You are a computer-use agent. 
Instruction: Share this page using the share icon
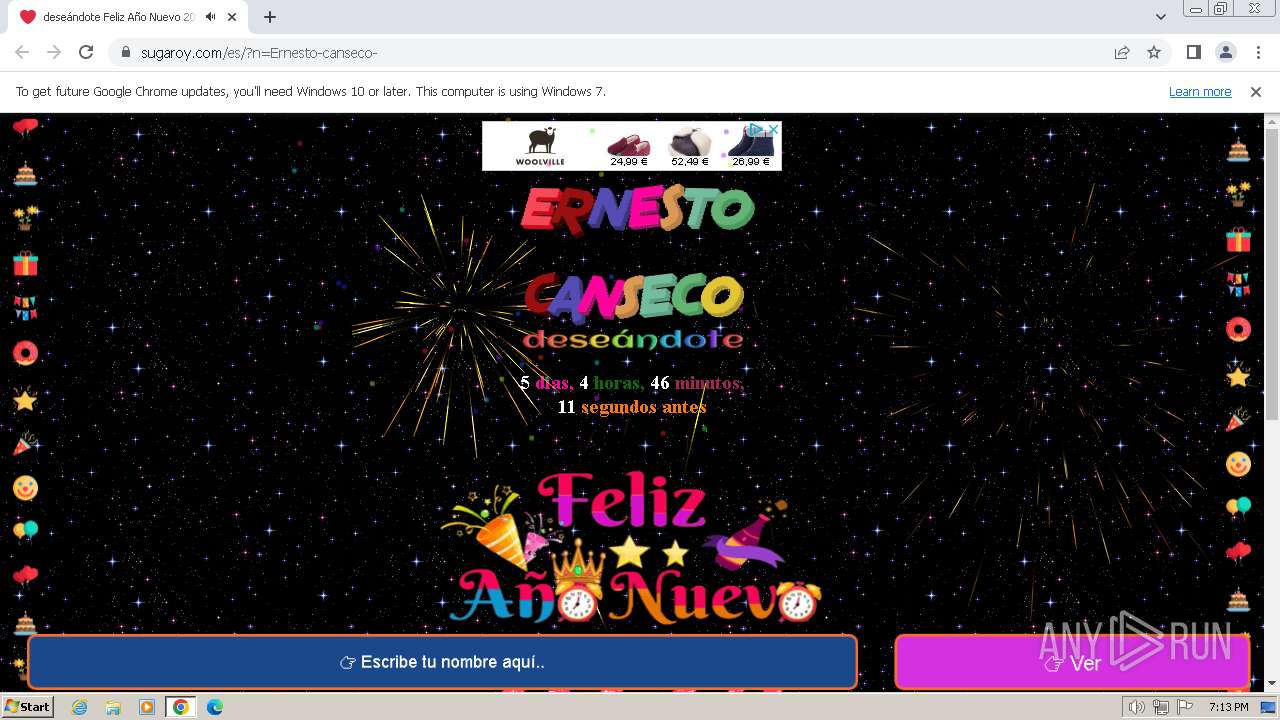tap(1122, 52)
